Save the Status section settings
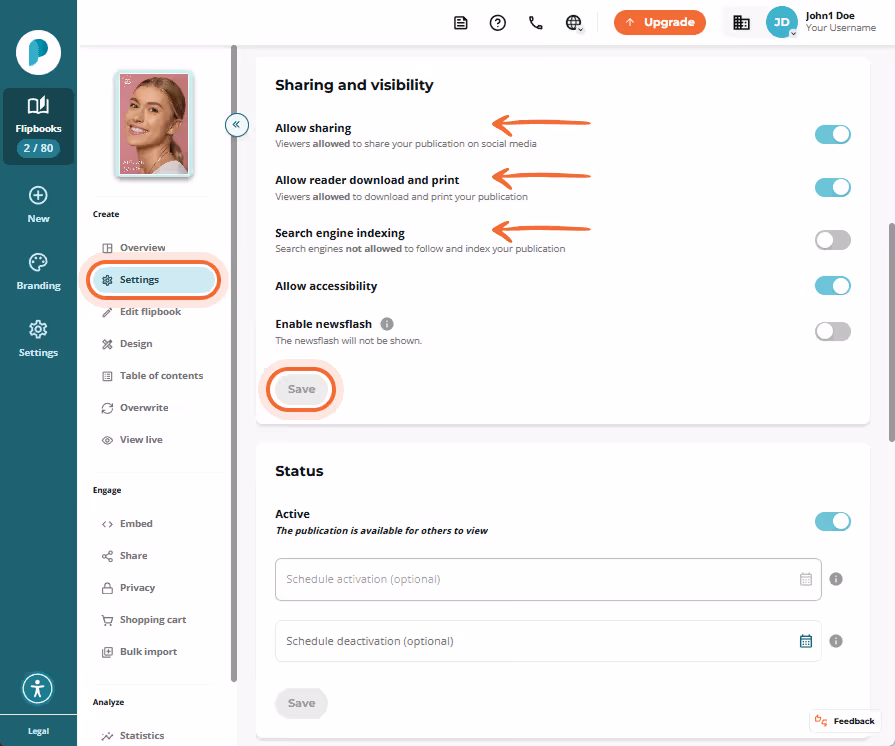Viewport: 895px width, 746px height. tap(301, 703)
